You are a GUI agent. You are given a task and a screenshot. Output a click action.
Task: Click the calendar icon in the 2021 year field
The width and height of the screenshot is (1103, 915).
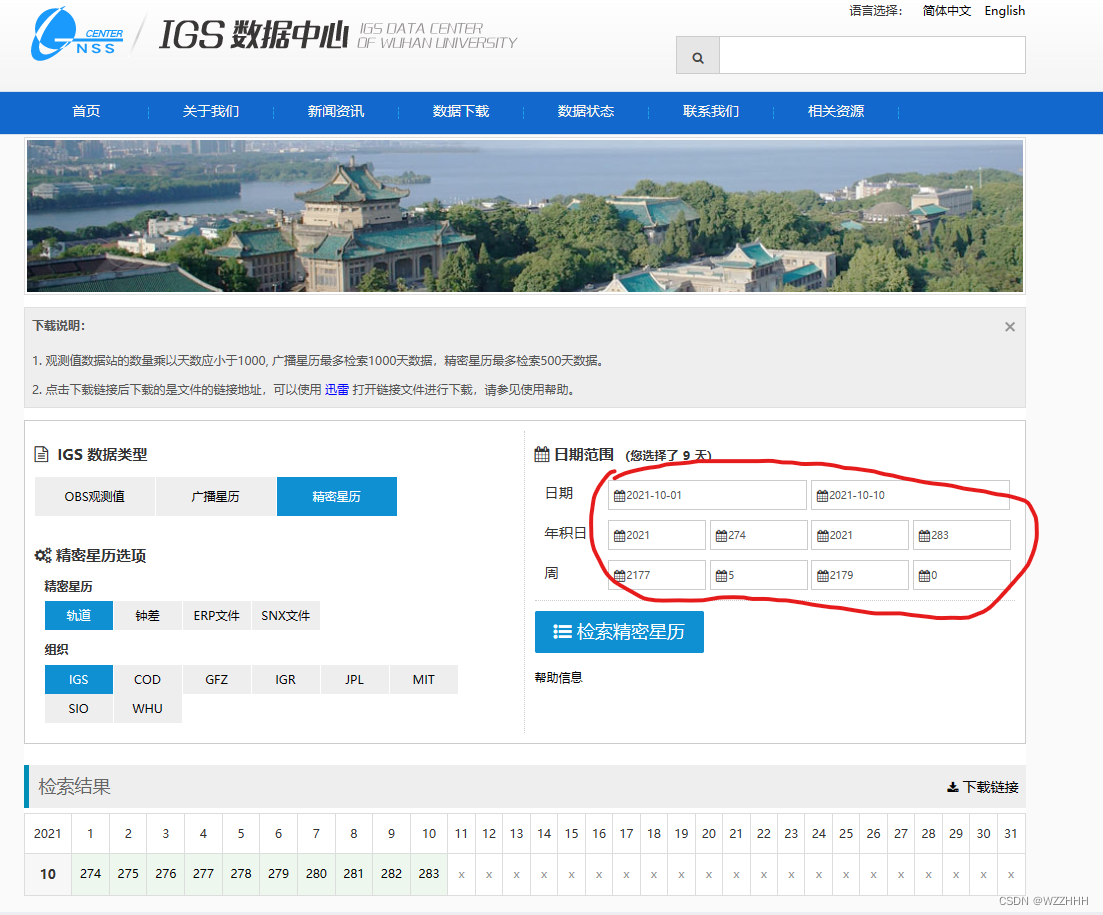point(622,535)
